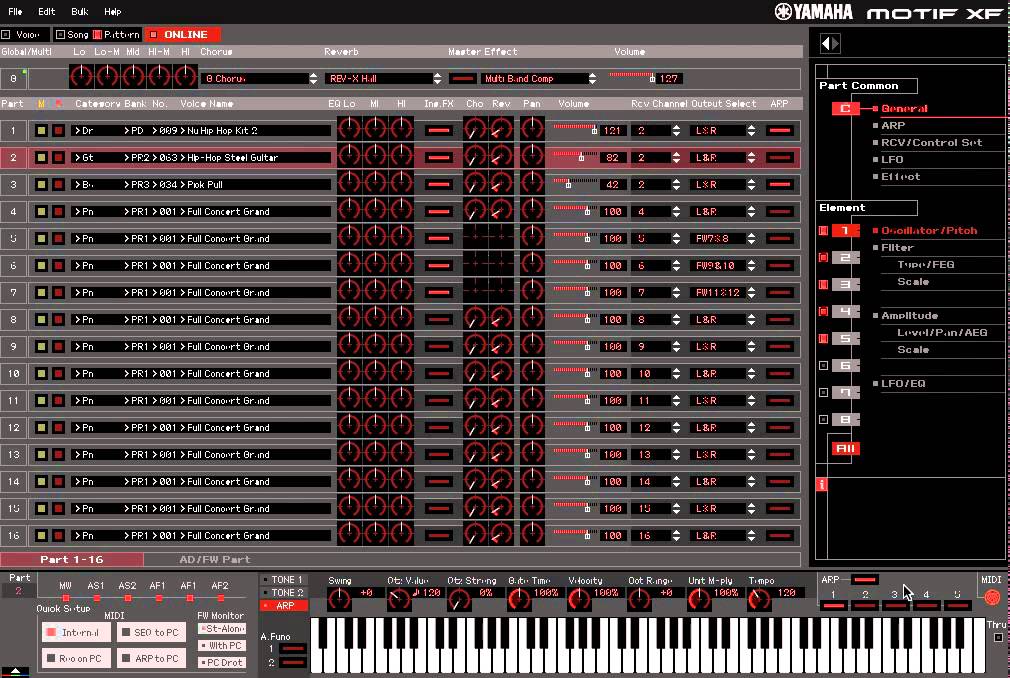The image size is (1010, 678).
Task: Turn the global Hi EQ knob
Action: point(185,77)
